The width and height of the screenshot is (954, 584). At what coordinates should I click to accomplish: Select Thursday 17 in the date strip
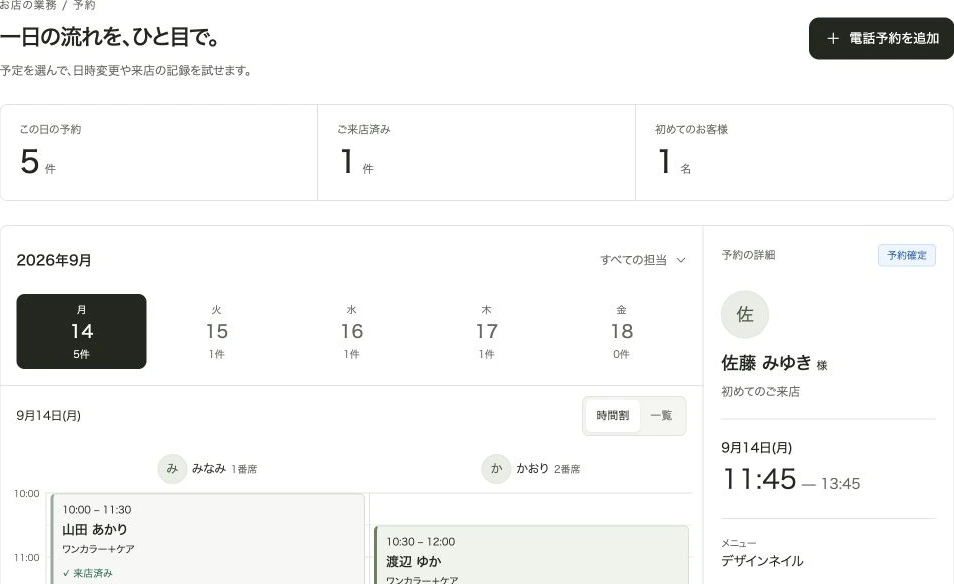487,332
